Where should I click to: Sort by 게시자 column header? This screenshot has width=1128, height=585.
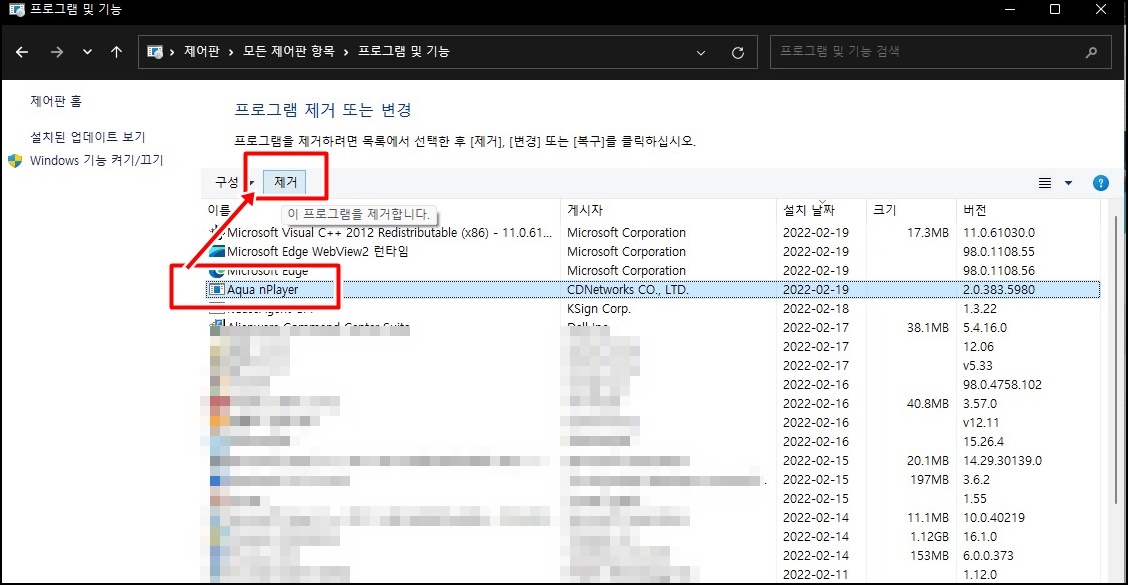(585, 210)
